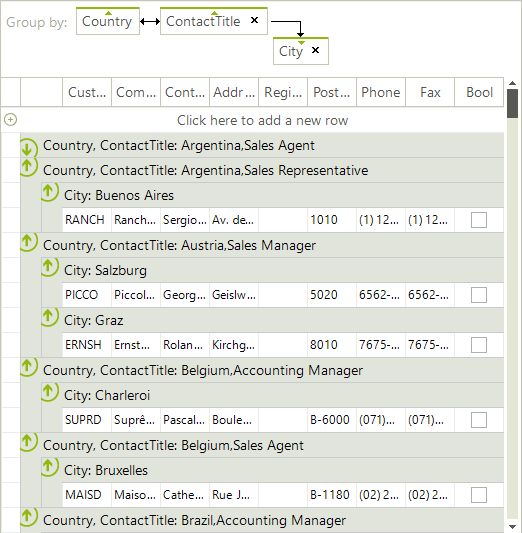Check the Bool box in PICCO row

[x=479, y=295]
